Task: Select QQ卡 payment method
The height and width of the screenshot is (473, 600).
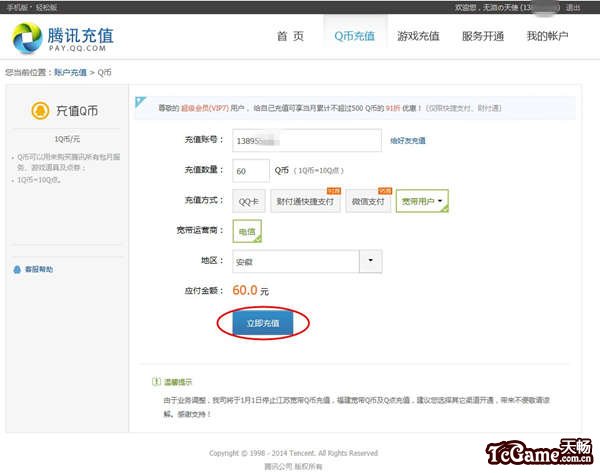Action: [x=249, y=201]
